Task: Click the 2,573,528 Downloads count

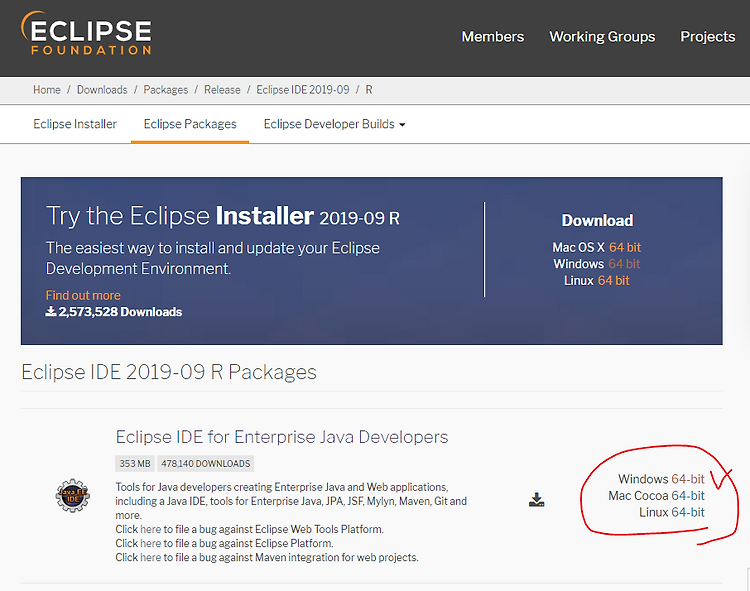Action: [114, 312]
